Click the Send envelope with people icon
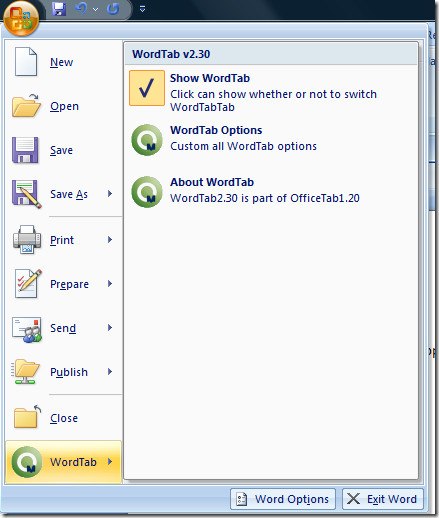 click(27, 329)
